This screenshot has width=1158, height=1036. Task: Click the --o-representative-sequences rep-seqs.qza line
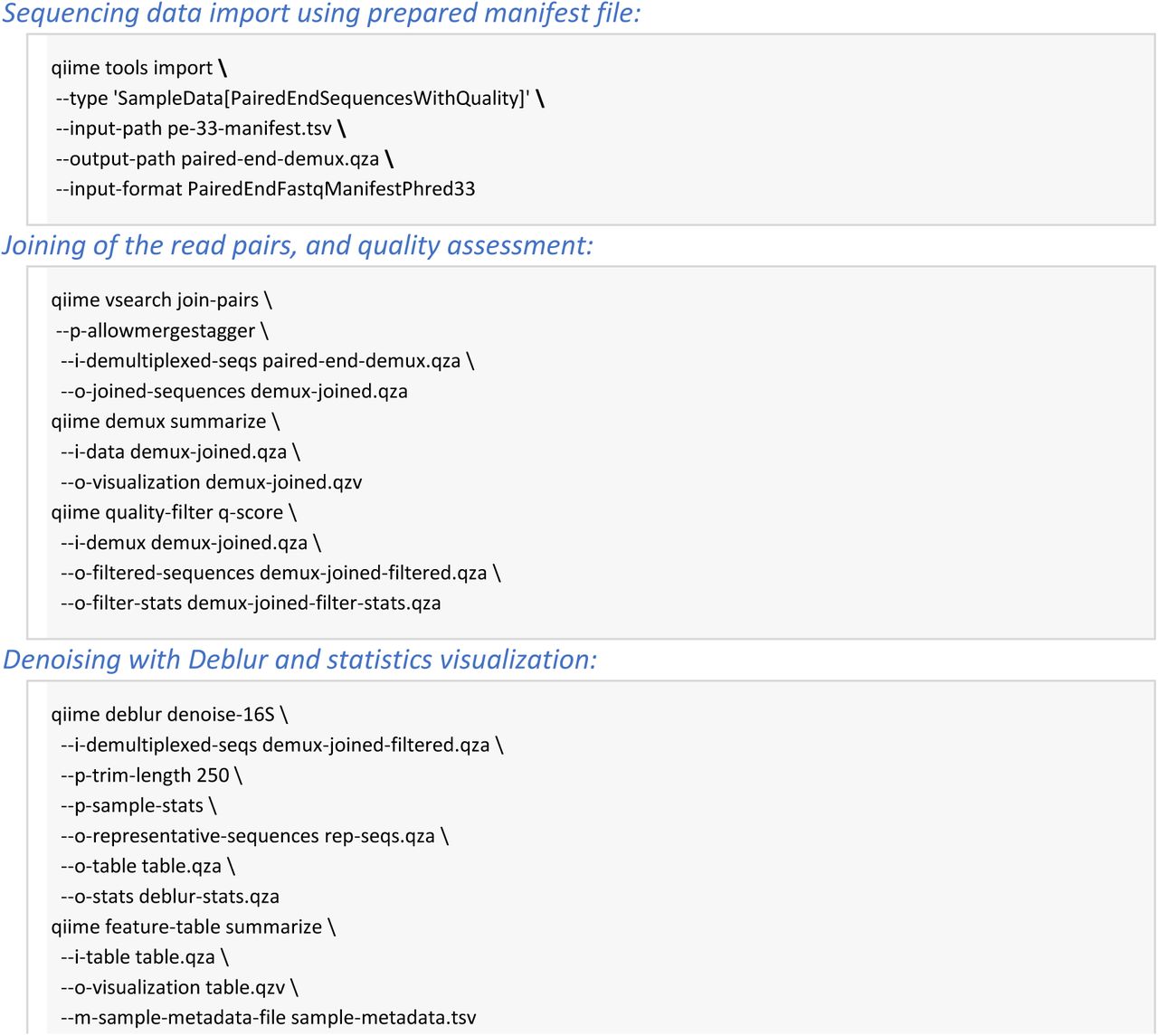click(254, 836)
